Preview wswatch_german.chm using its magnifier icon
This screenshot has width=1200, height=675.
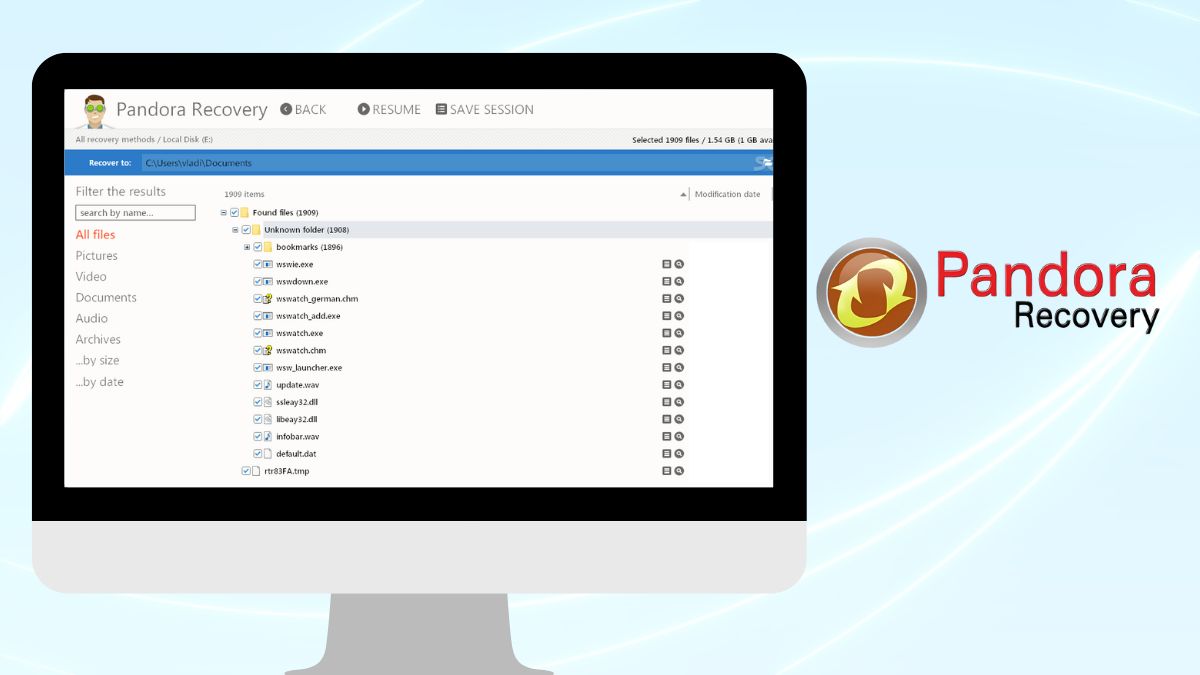click(x=679, y=299)
